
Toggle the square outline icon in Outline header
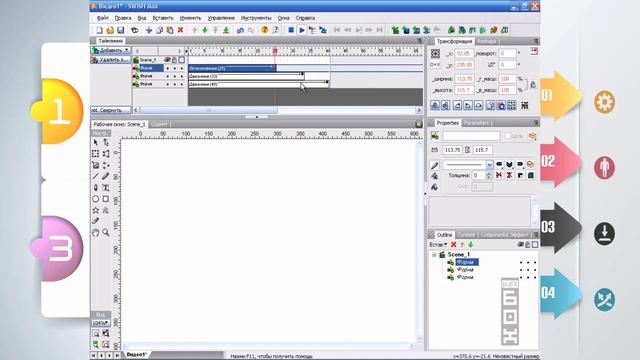pyautogui.click(x=535, y=244)
